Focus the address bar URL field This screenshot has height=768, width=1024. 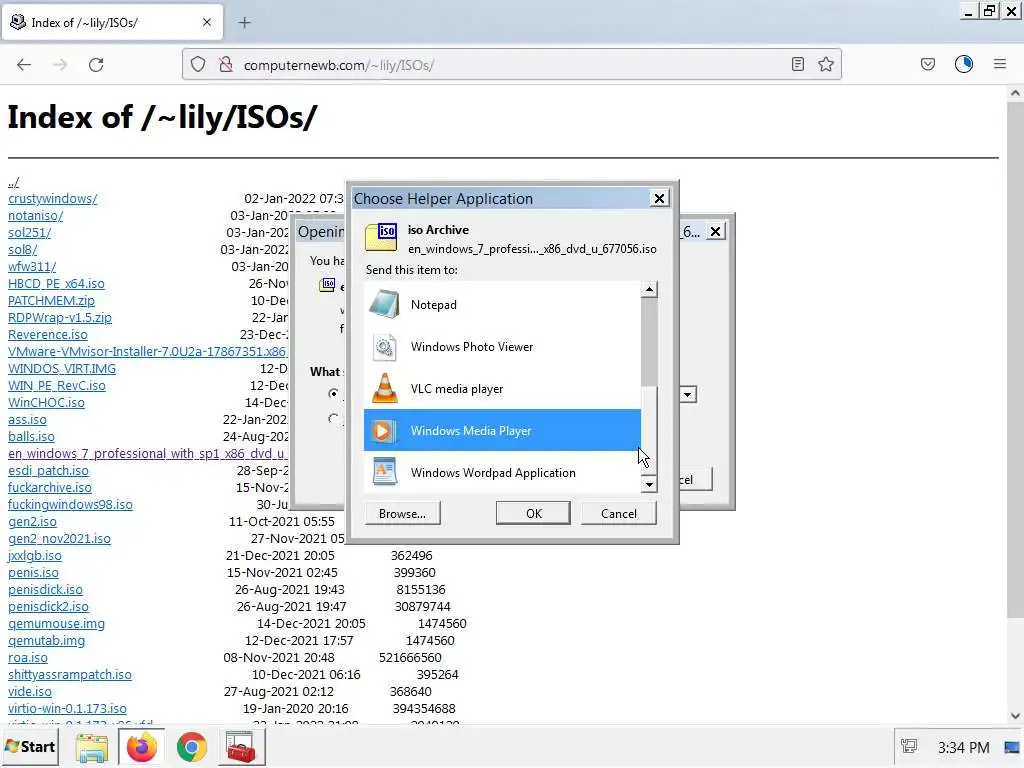click(x=509, y=65)
